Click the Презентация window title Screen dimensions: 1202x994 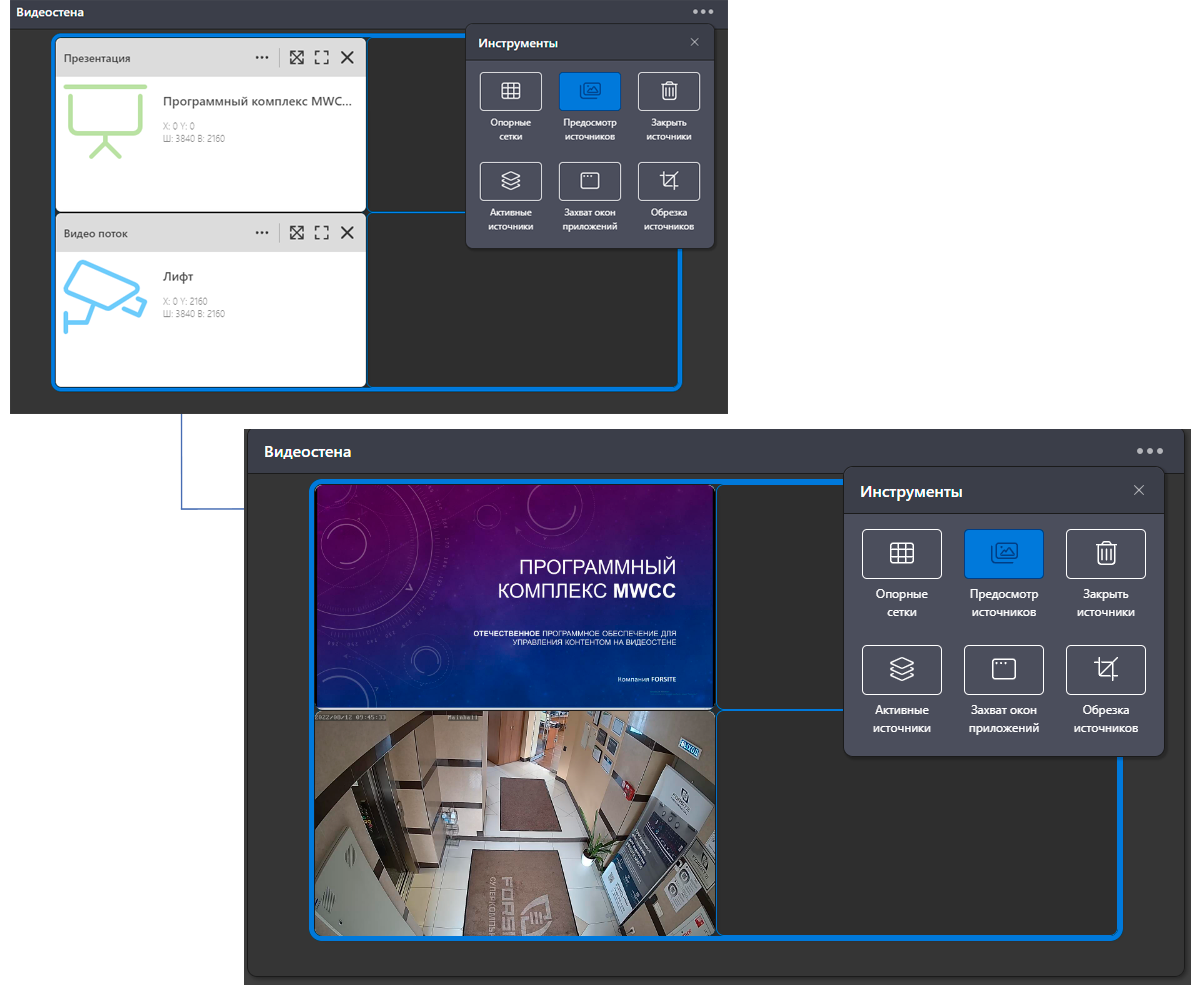pyautogui.click(x=97, y=58)
